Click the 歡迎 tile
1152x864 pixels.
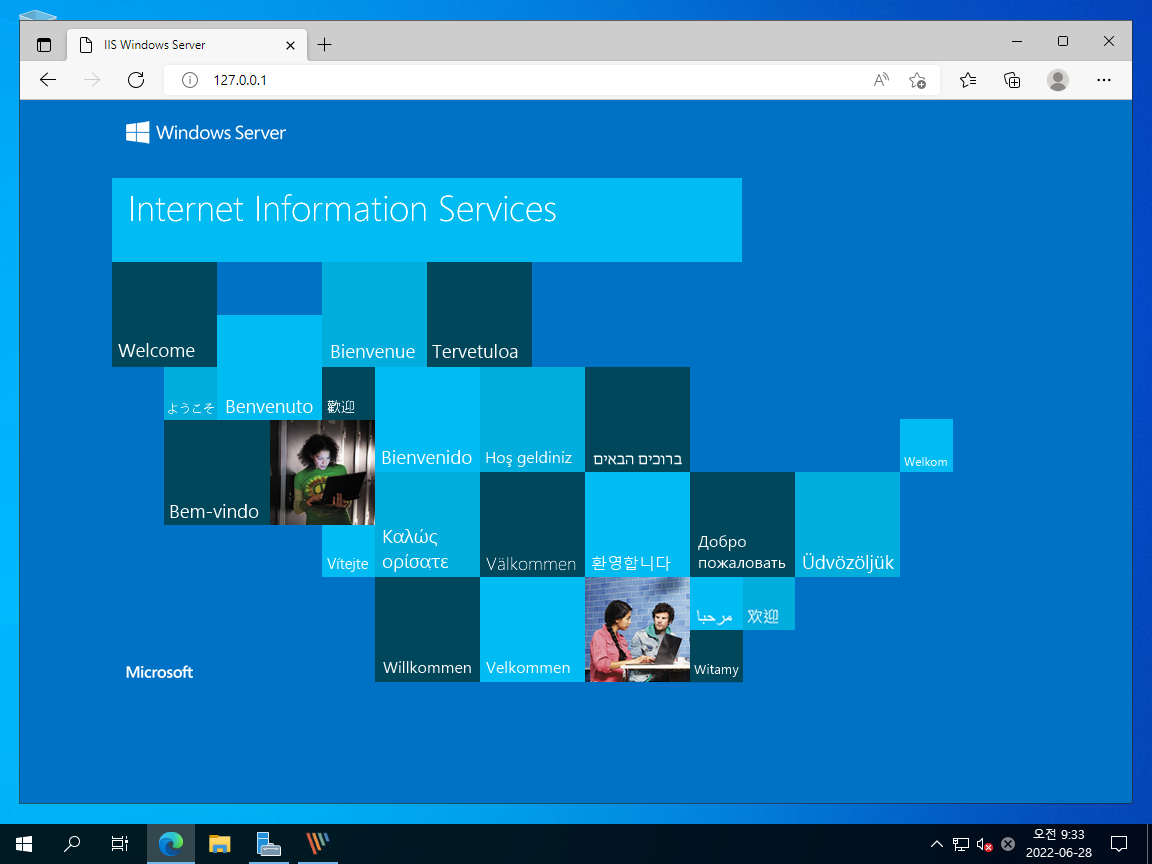click(348, 394)
